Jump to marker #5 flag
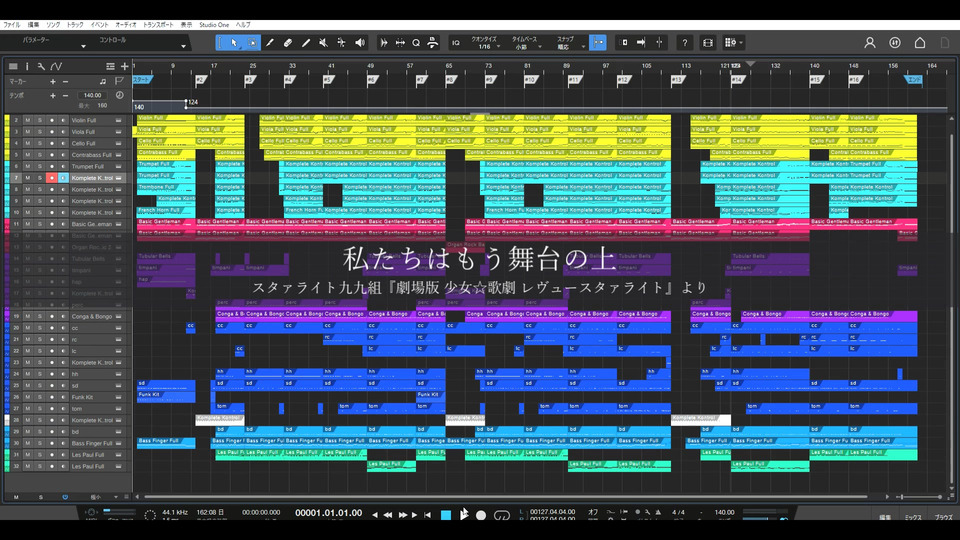 pyautogui.click(x=328, y=80)
